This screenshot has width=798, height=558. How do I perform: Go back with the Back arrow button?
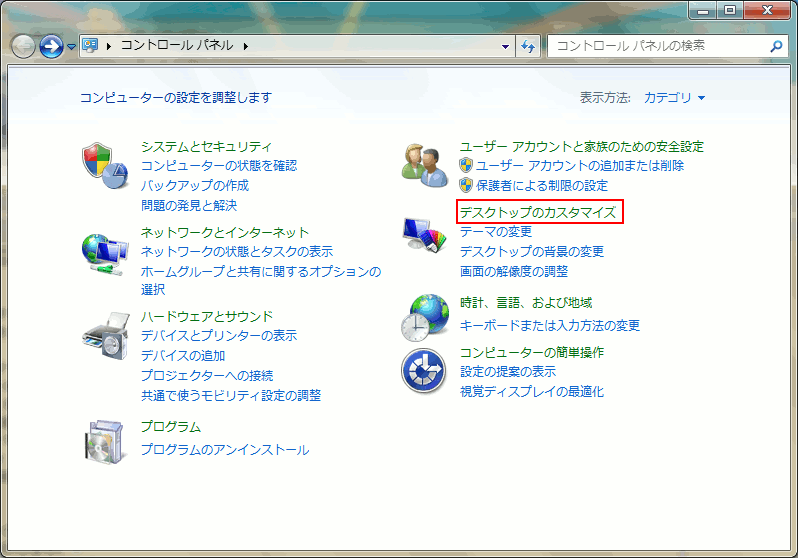23,46
